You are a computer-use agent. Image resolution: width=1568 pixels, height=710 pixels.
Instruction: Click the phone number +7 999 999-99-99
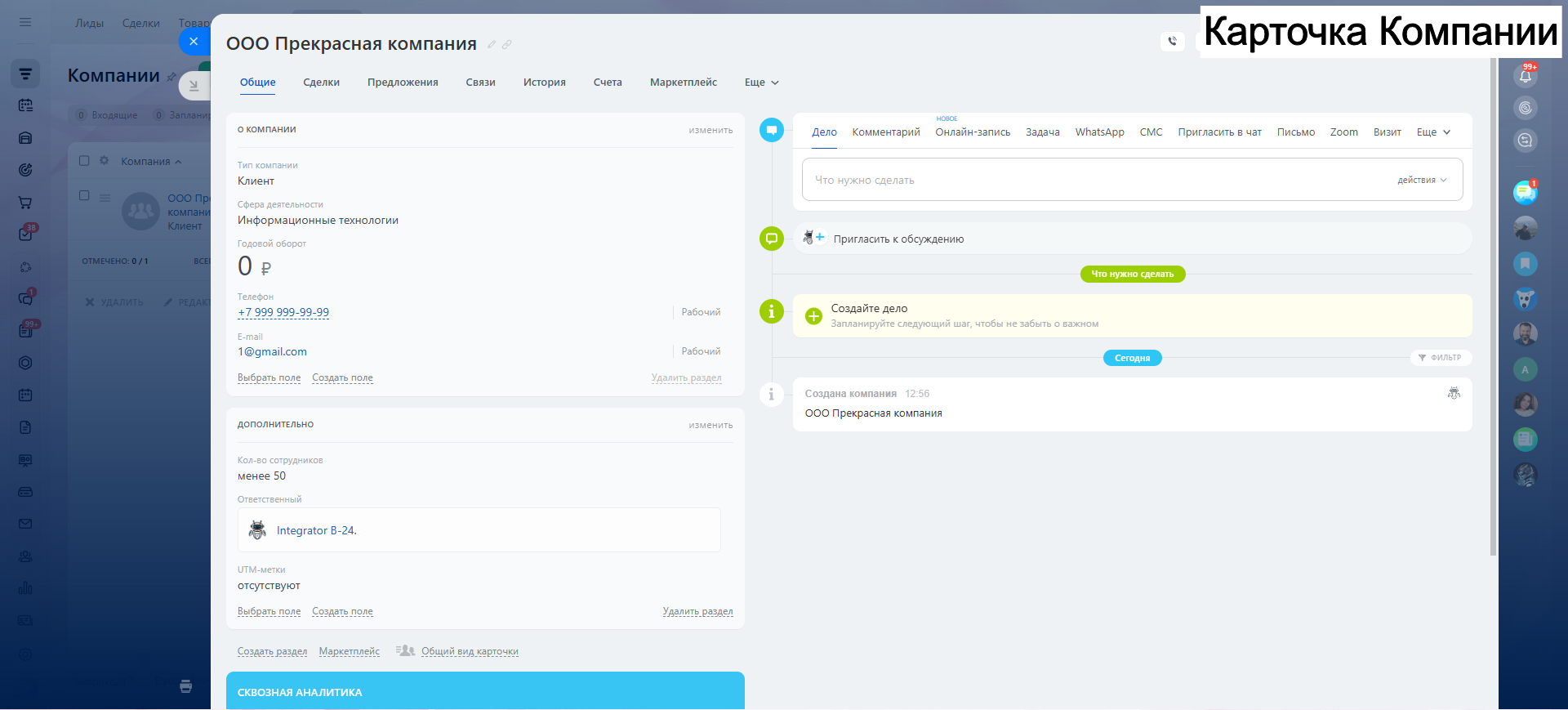coord(283,312)
